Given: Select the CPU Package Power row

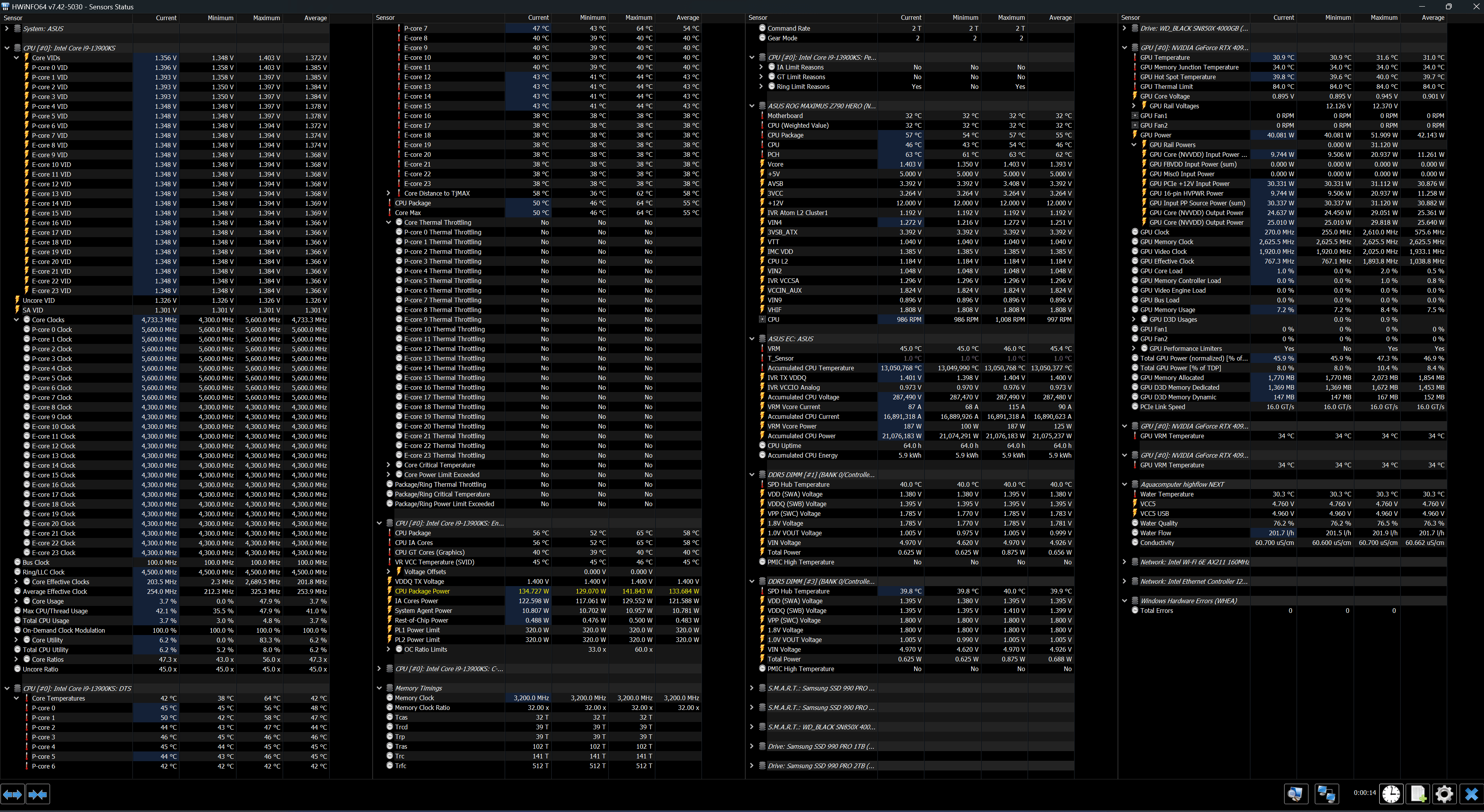Looking at the screenshot, I should tap(422, 592).
